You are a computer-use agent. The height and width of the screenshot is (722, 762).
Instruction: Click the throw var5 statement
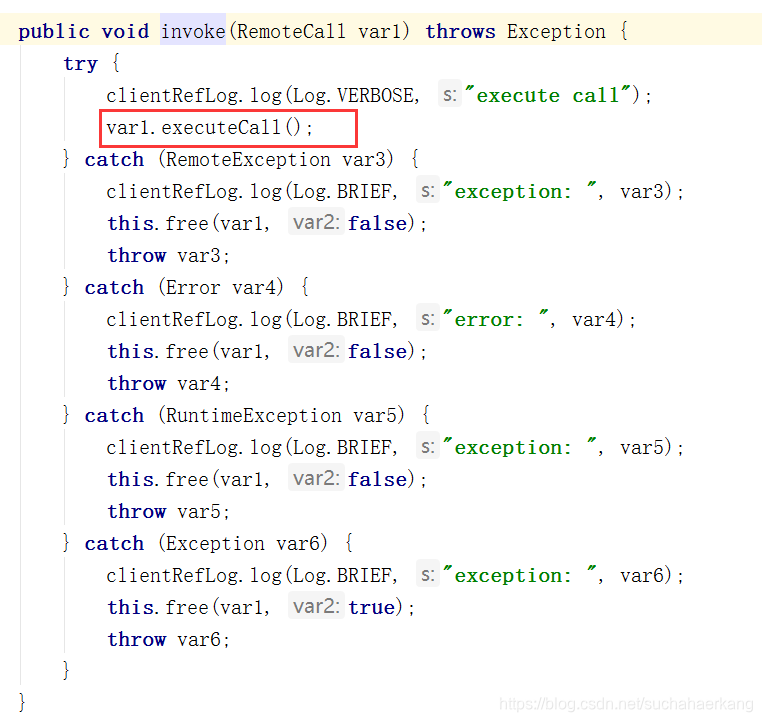click(168, 512)
